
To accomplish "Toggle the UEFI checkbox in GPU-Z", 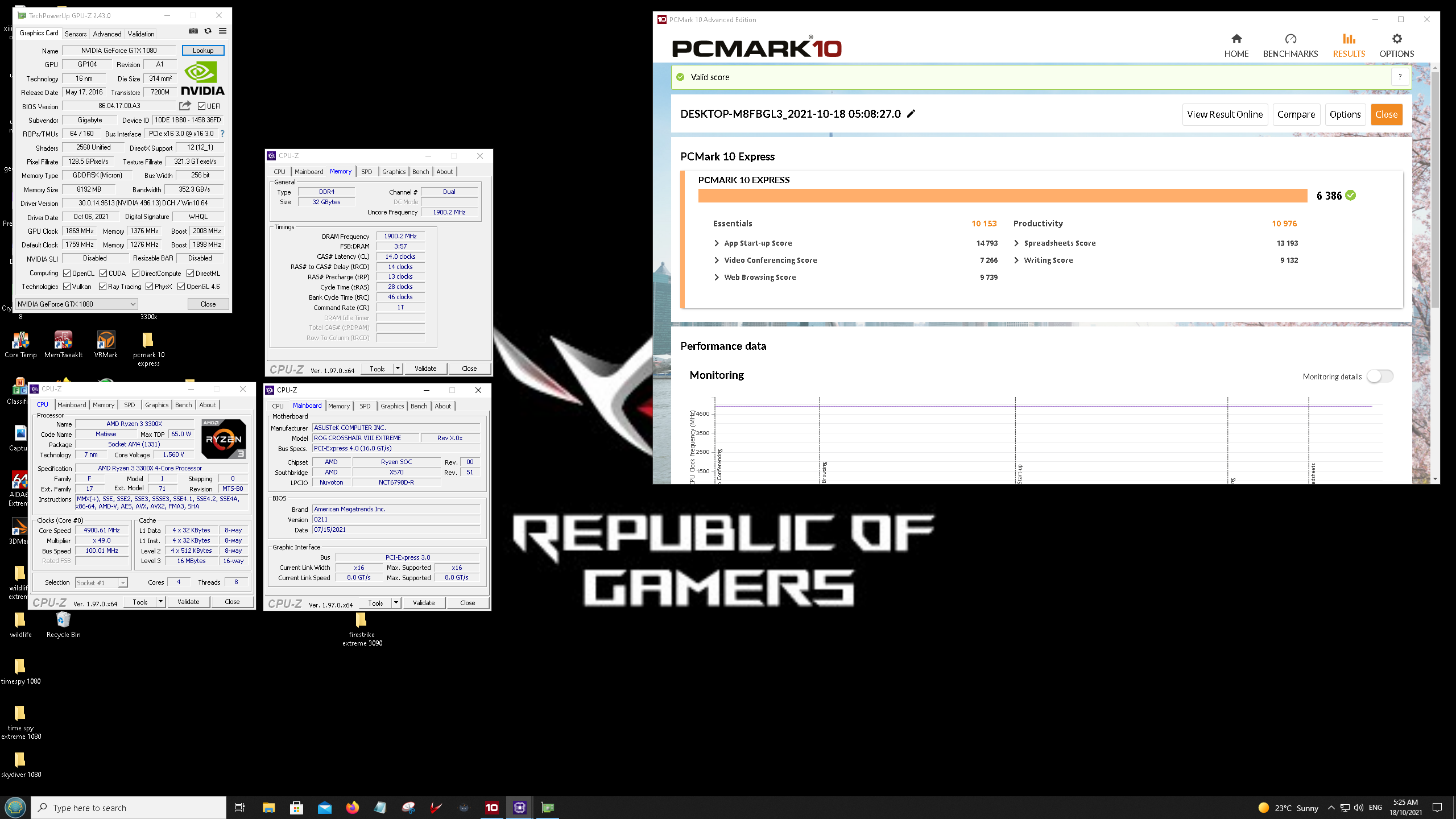I will pyautogui.click(x=201, y=106).
